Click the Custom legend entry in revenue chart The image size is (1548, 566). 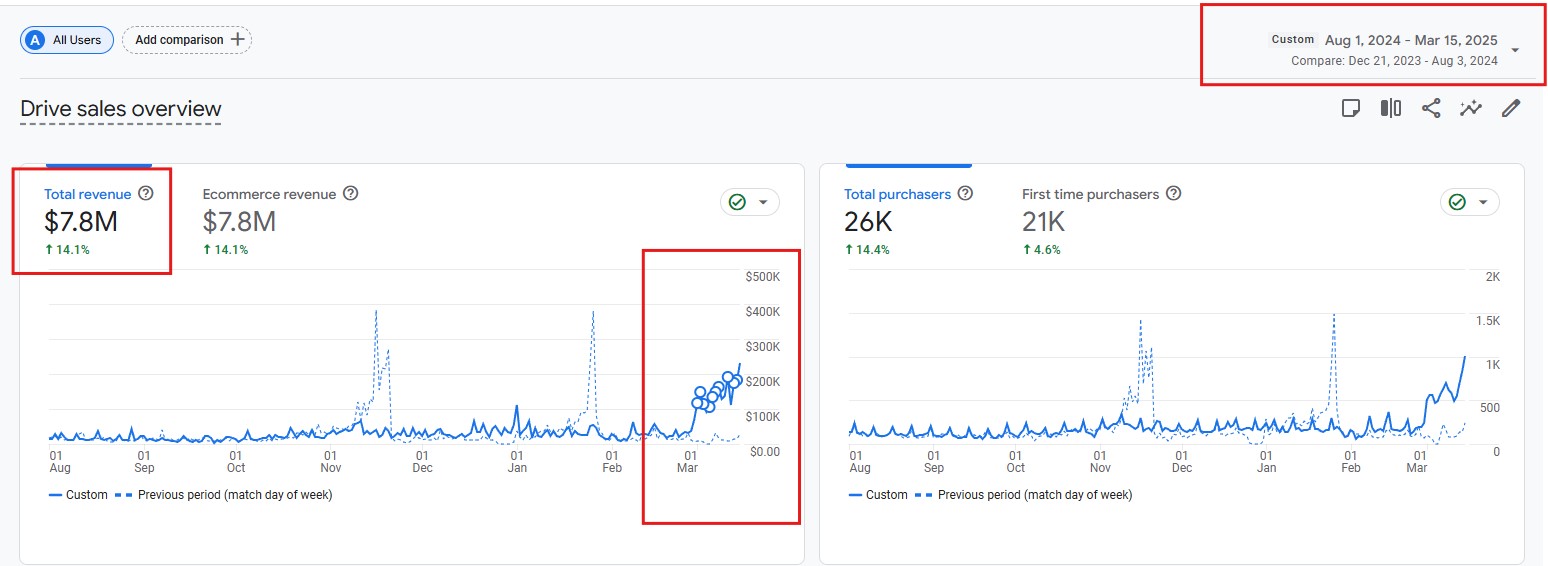click(x=77, y=495)
